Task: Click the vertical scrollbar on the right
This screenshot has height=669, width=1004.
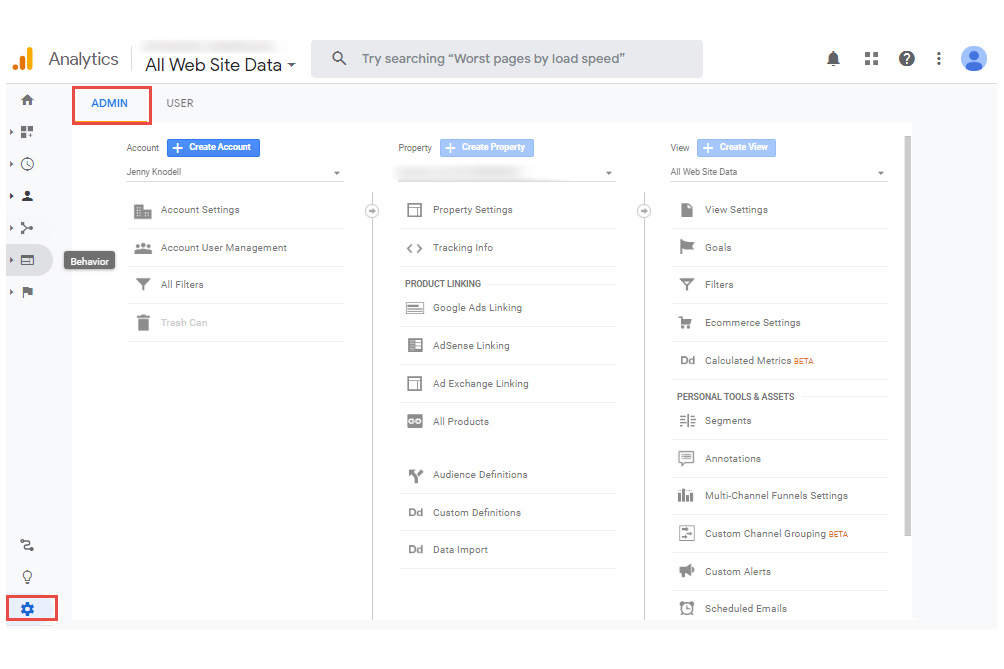Action: [907, 330]
